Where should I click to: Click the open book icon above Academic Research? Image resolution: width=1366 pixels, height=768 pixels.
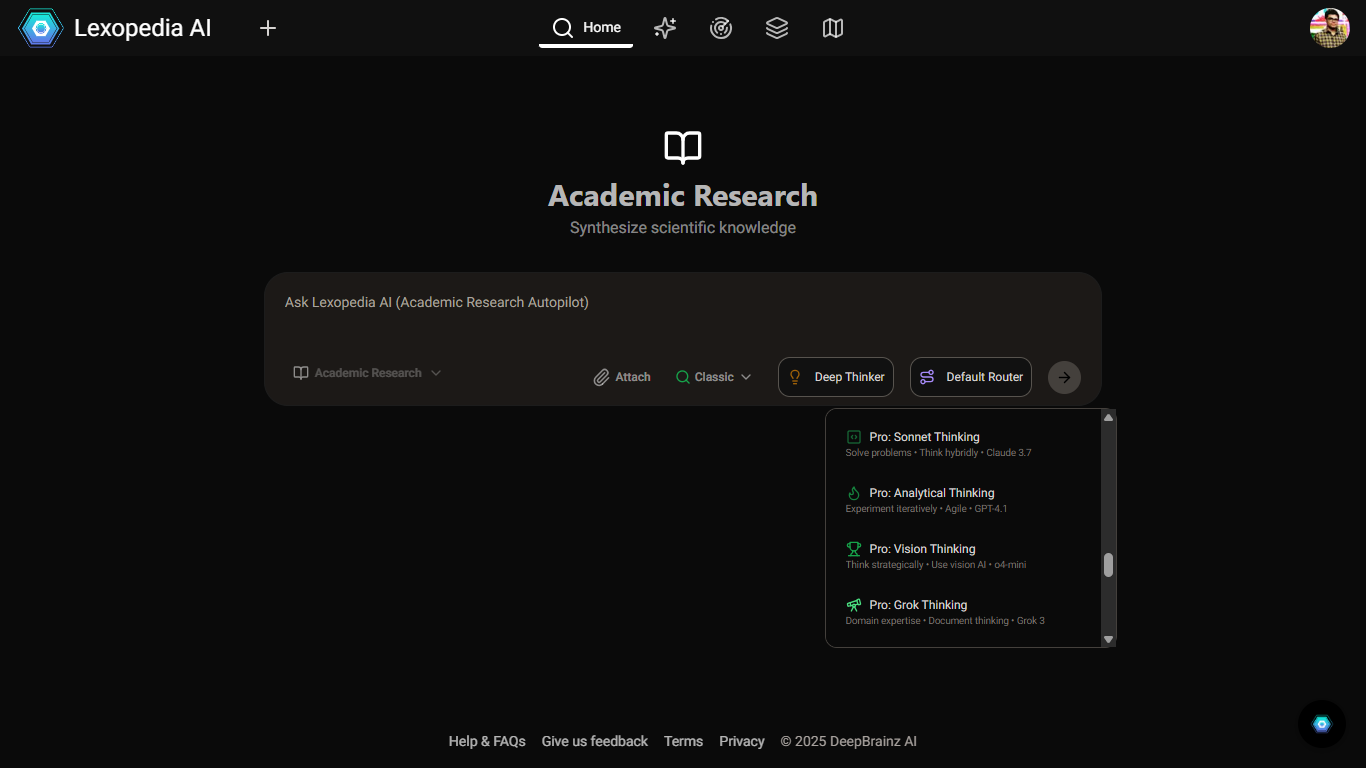coord(683,147)
